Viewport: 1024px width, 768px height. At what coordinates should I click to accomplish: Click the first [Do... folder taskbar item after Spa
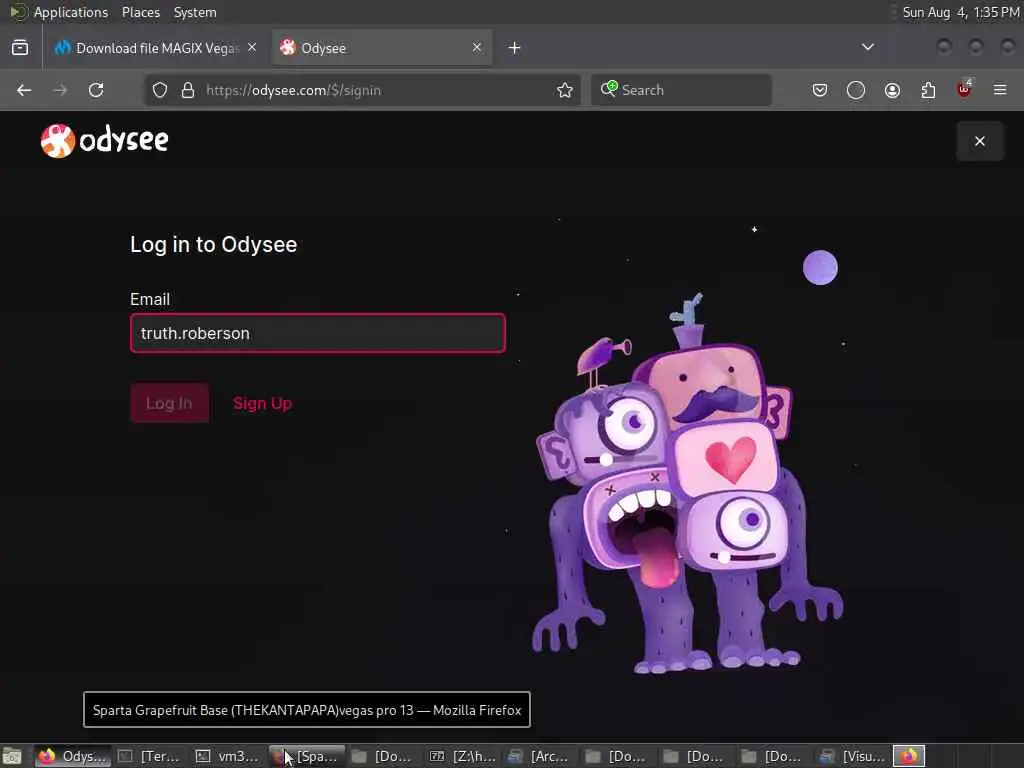(x=384, y=756)
